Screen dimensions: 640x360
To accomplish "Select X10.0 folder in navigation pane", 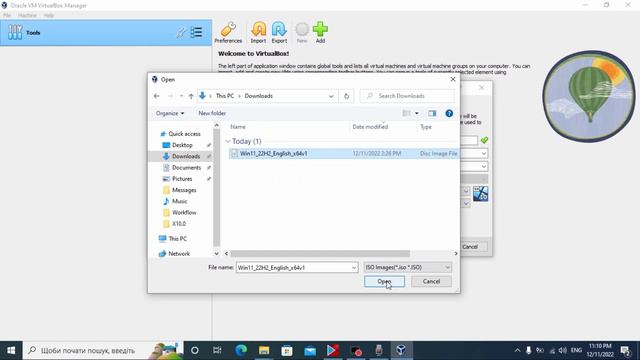I will tap(178, 224).
